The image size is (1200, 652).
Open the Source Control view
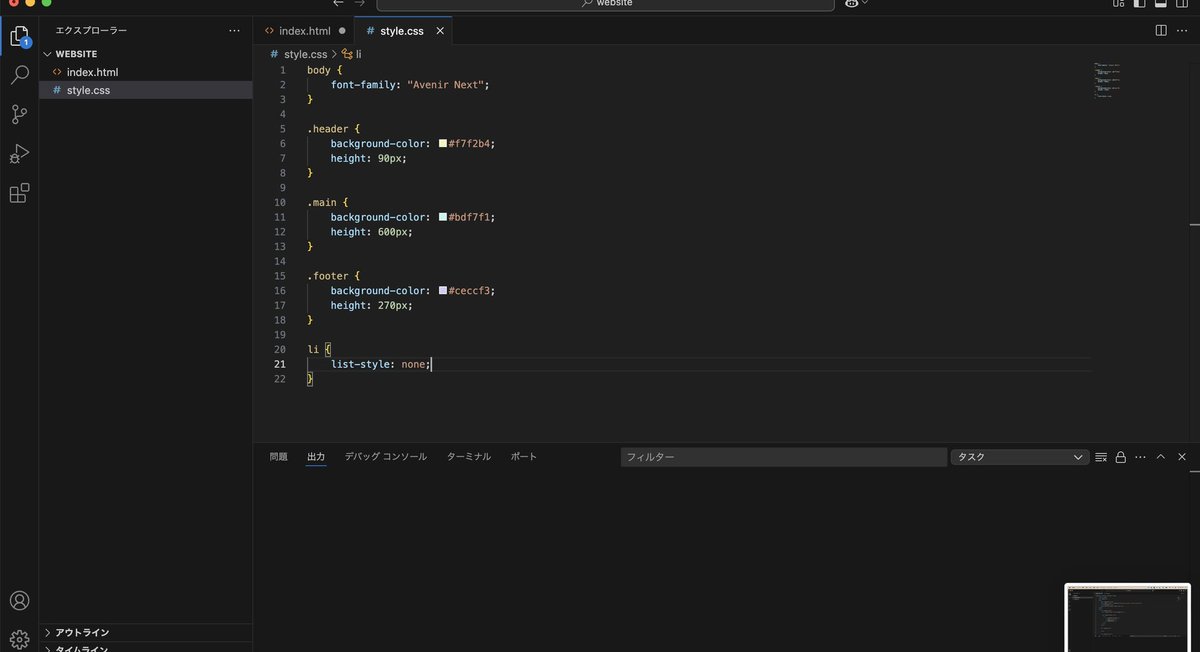coord(19,115)
